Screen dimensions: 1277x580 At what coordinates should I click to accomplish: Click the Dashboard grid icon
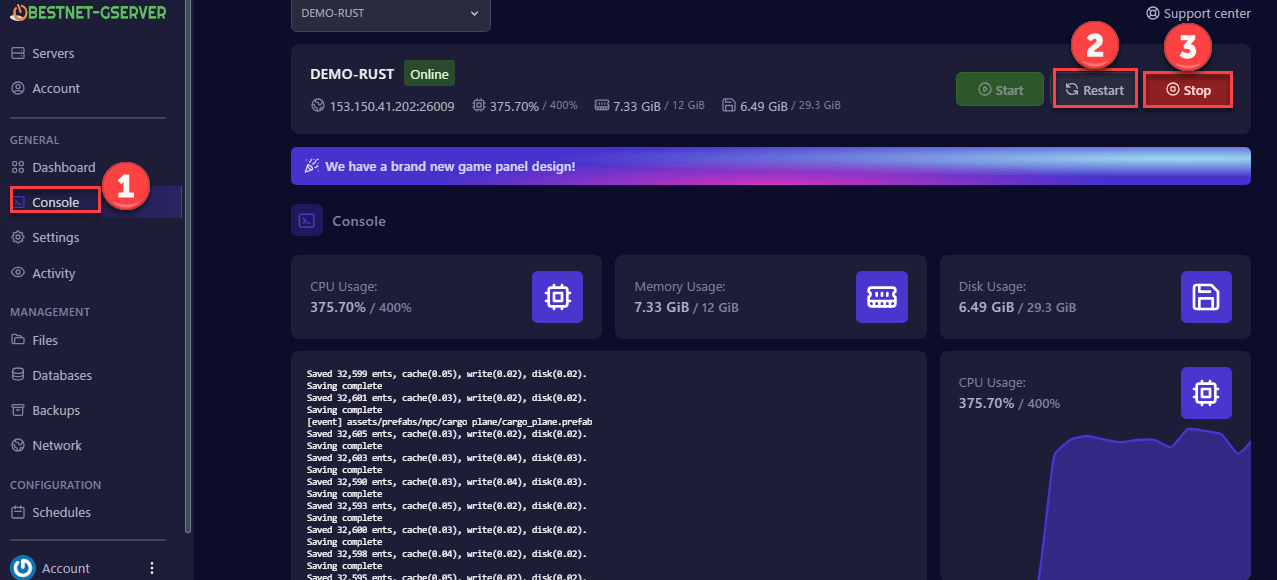tap(17, 167)
